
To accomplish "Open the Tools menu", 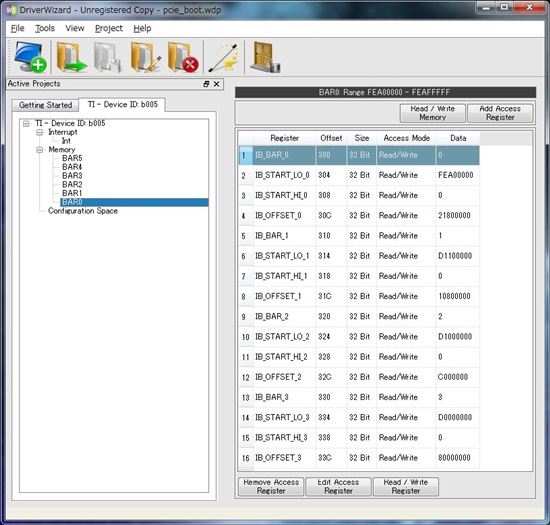I will [45, 28].
